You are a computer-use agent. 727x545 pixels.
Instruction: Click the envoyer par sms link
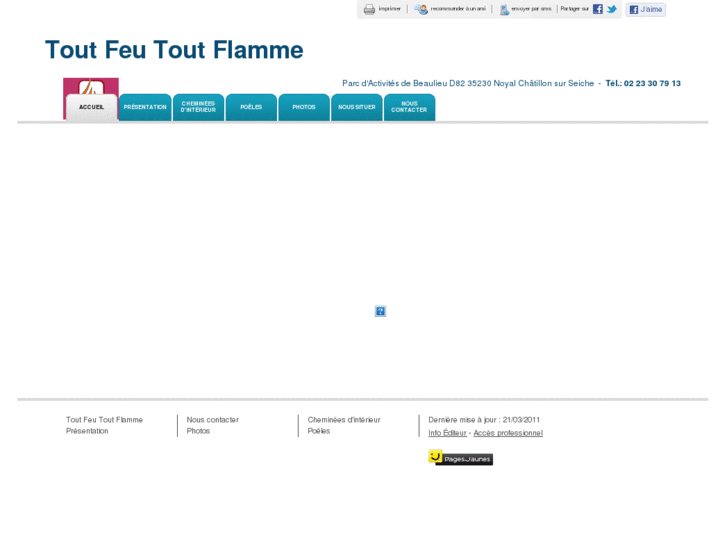point(531,9)
